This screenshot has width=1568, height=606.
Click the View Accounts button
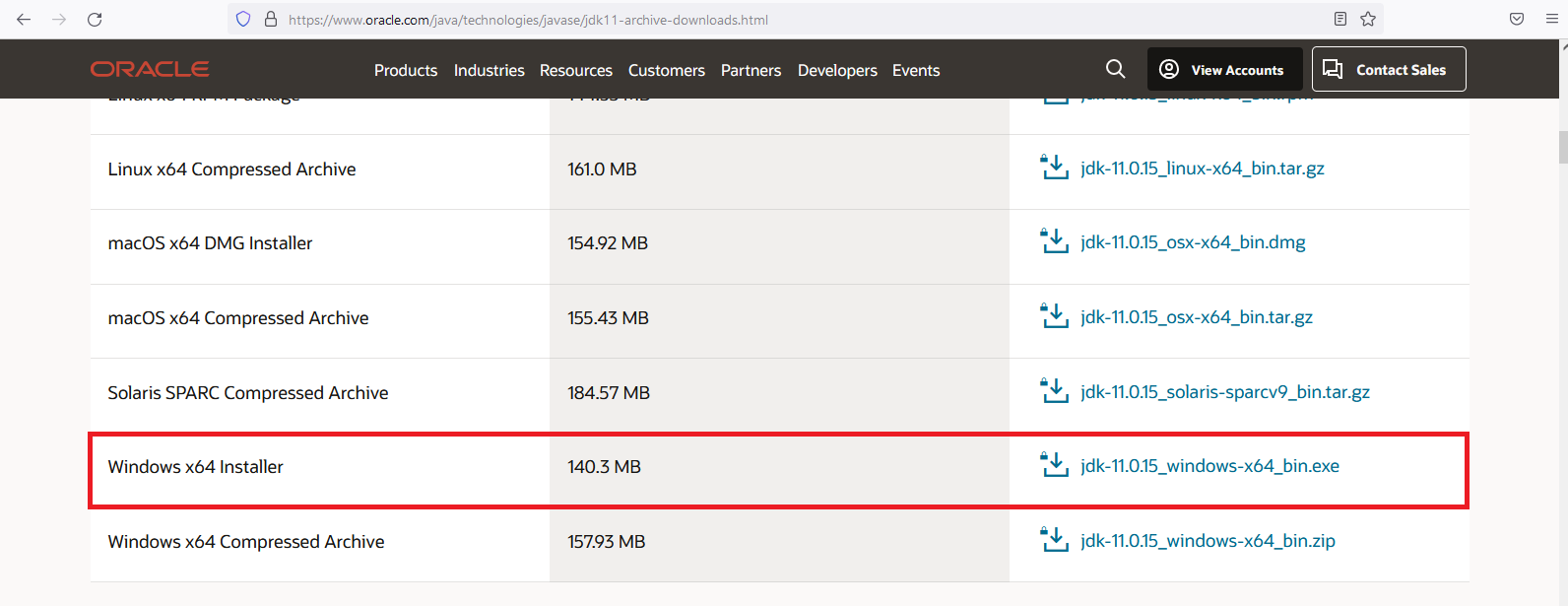1225,69
